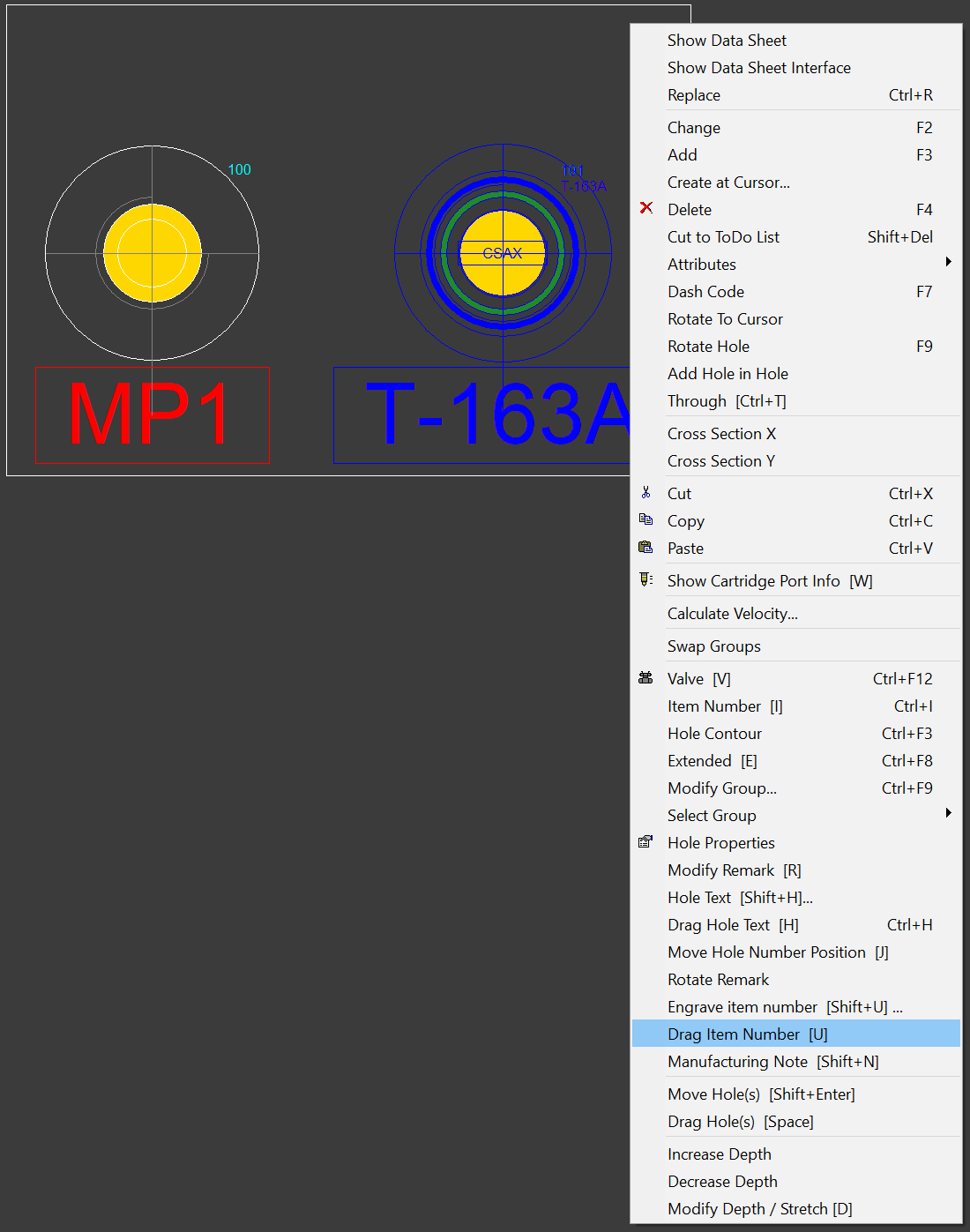
Task: Select Modify Depth / Stretch [D]
Action: click(796, 1209)
